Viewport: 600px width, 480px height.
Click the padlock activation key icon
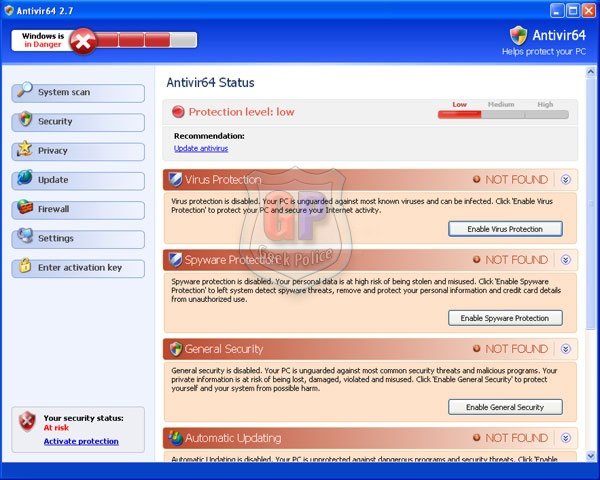25,265
